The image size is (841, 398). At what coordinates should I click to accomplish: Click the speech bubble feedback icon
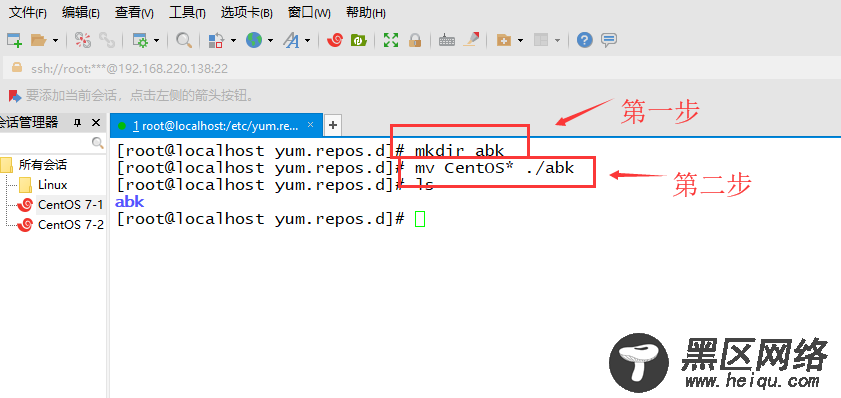click(609, 40)
